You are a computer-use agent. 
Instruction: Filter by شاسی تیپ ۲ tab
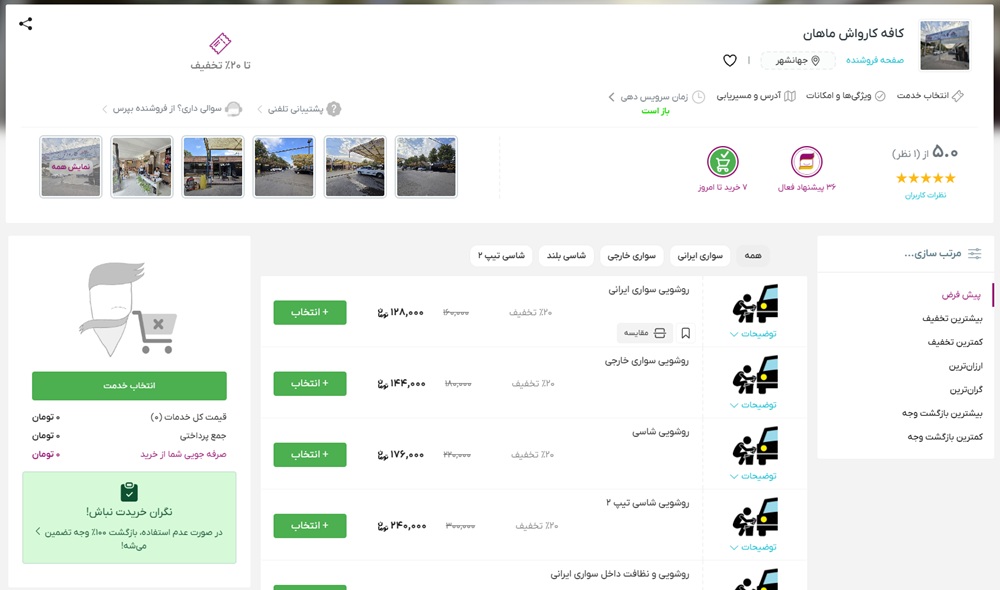pyautogui.click(x=501, y=256)
